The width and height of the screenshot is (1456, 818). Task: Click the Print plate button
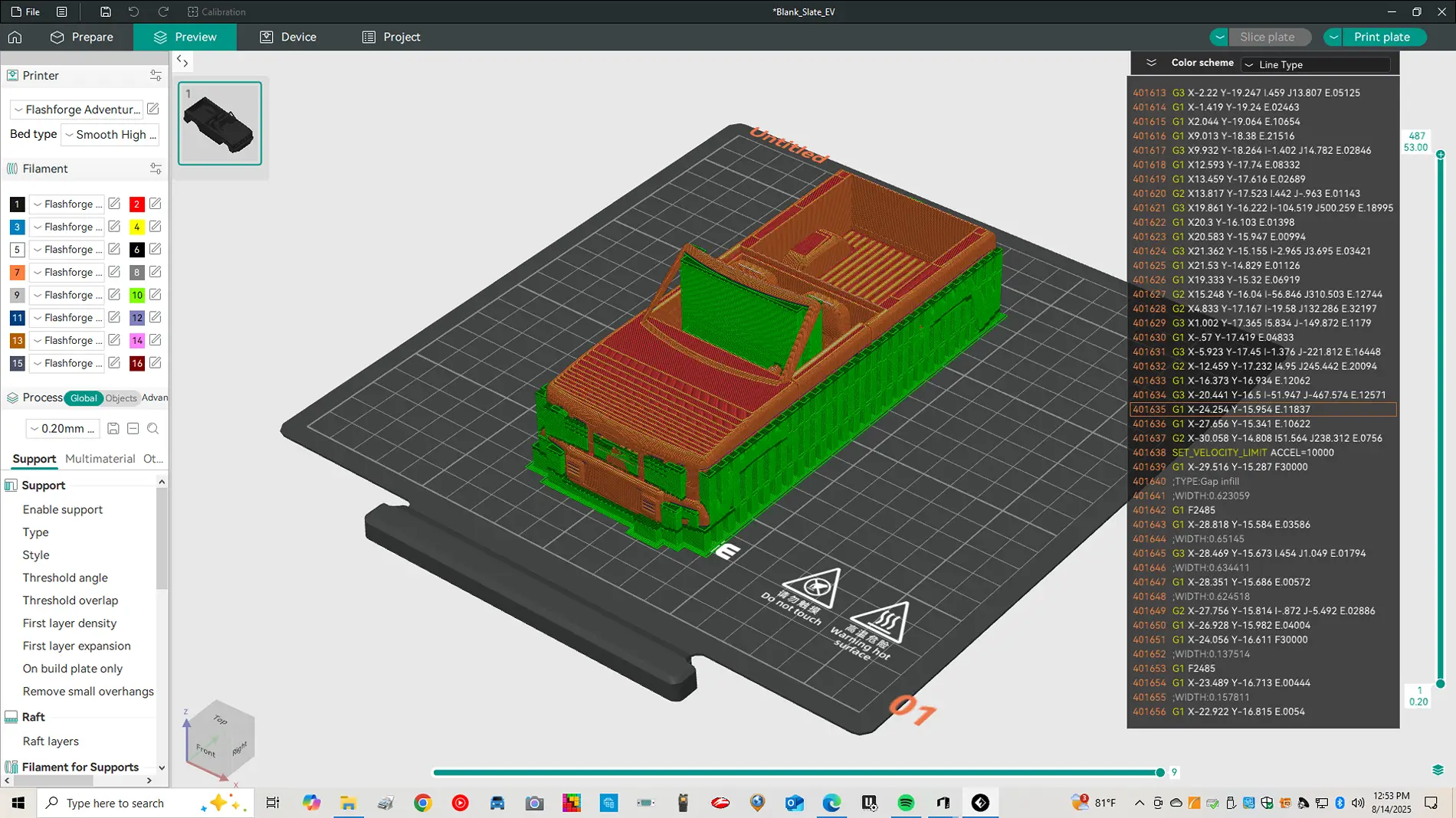pyautogui.click(x=1382, y=37)
